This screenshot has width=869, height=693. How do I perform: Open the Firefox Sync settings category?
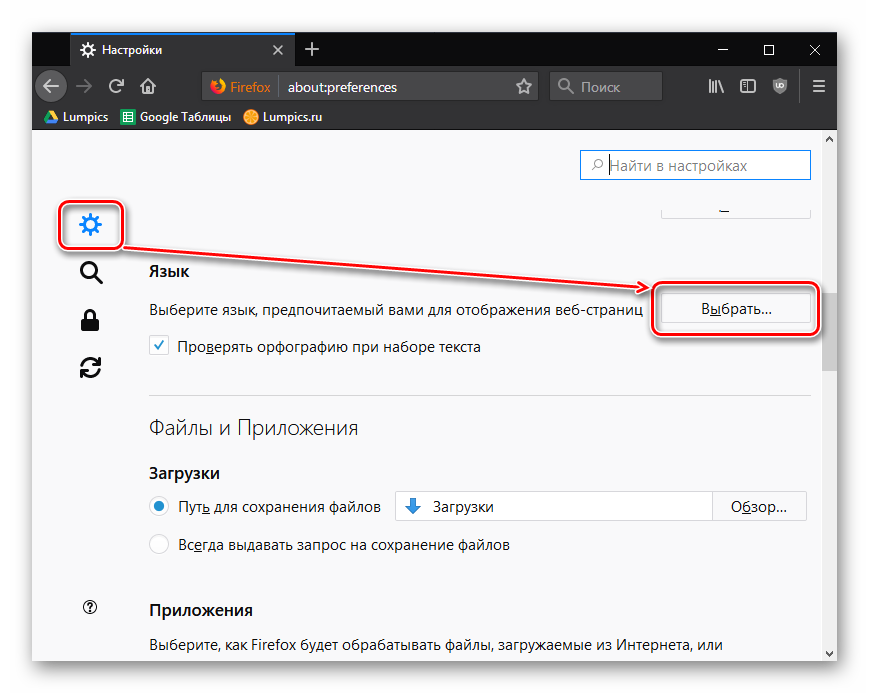91,368
